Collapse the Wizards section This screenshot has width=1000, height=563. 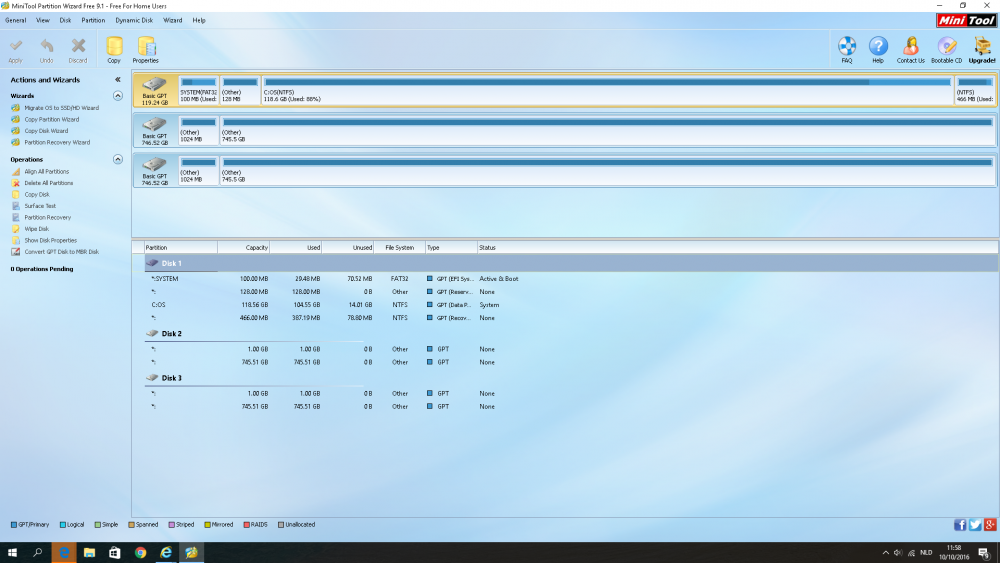click(118, 96)
